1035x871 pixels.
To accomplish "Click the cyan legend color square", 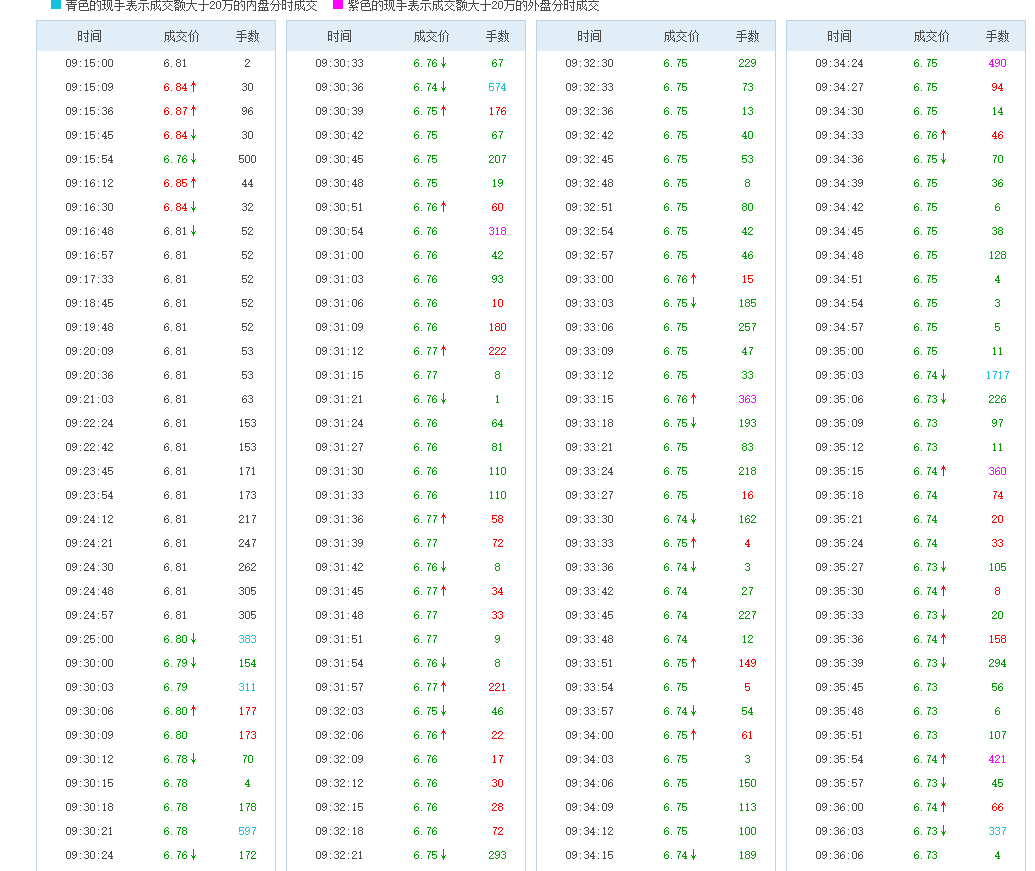I will [x=56, y=5].
